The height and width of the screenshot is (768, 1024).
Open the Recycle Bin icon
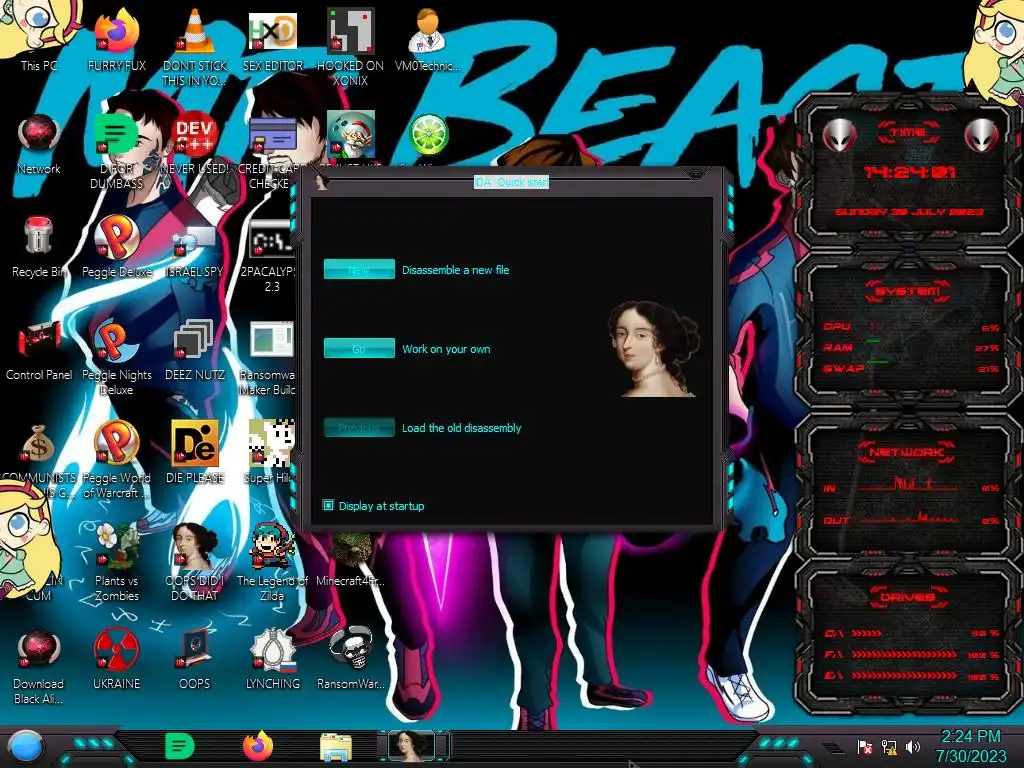point(39,247)
